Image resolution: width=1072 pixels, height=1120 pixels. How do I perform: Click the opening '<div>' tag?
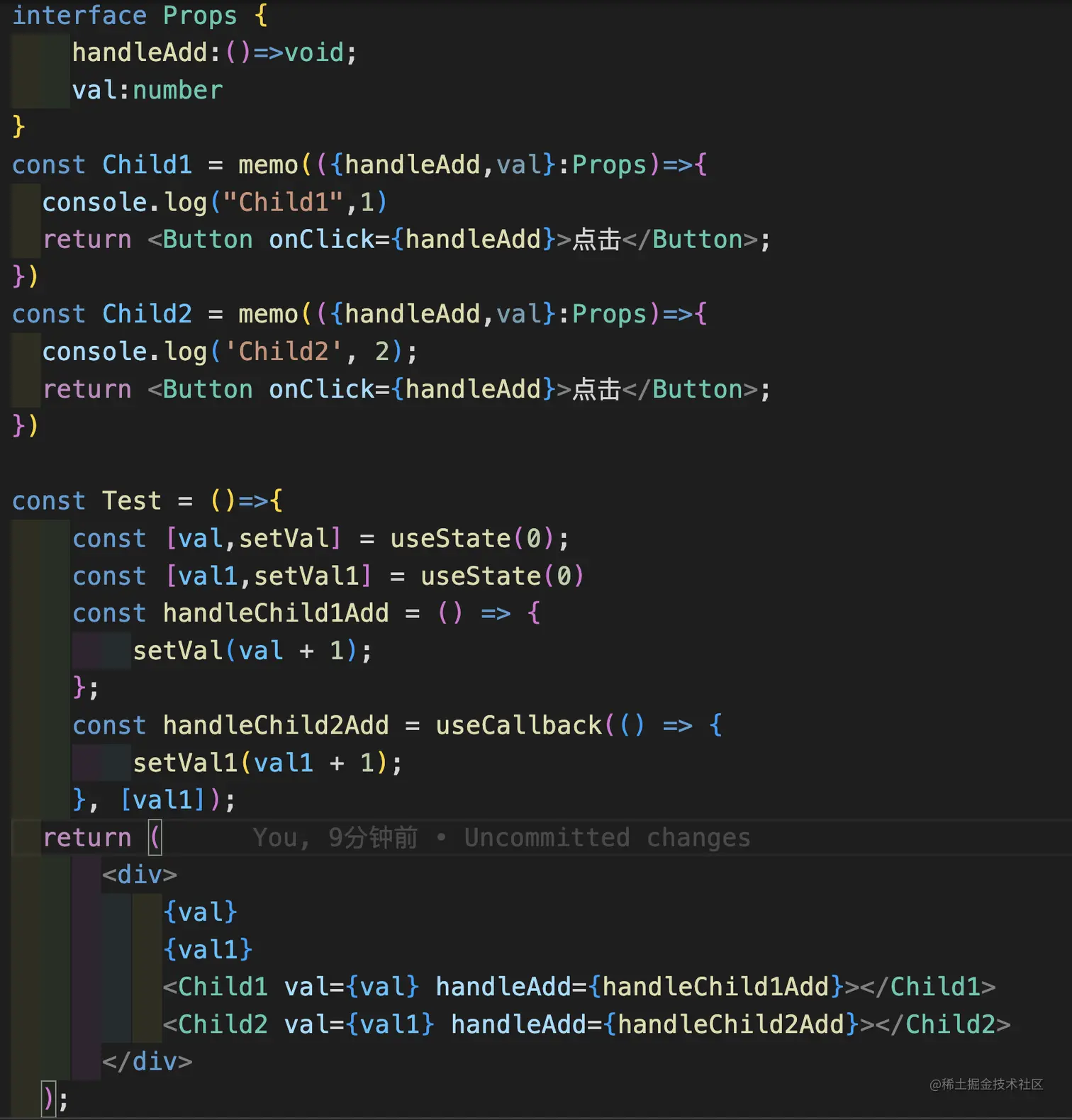click(x=140, y=875)
